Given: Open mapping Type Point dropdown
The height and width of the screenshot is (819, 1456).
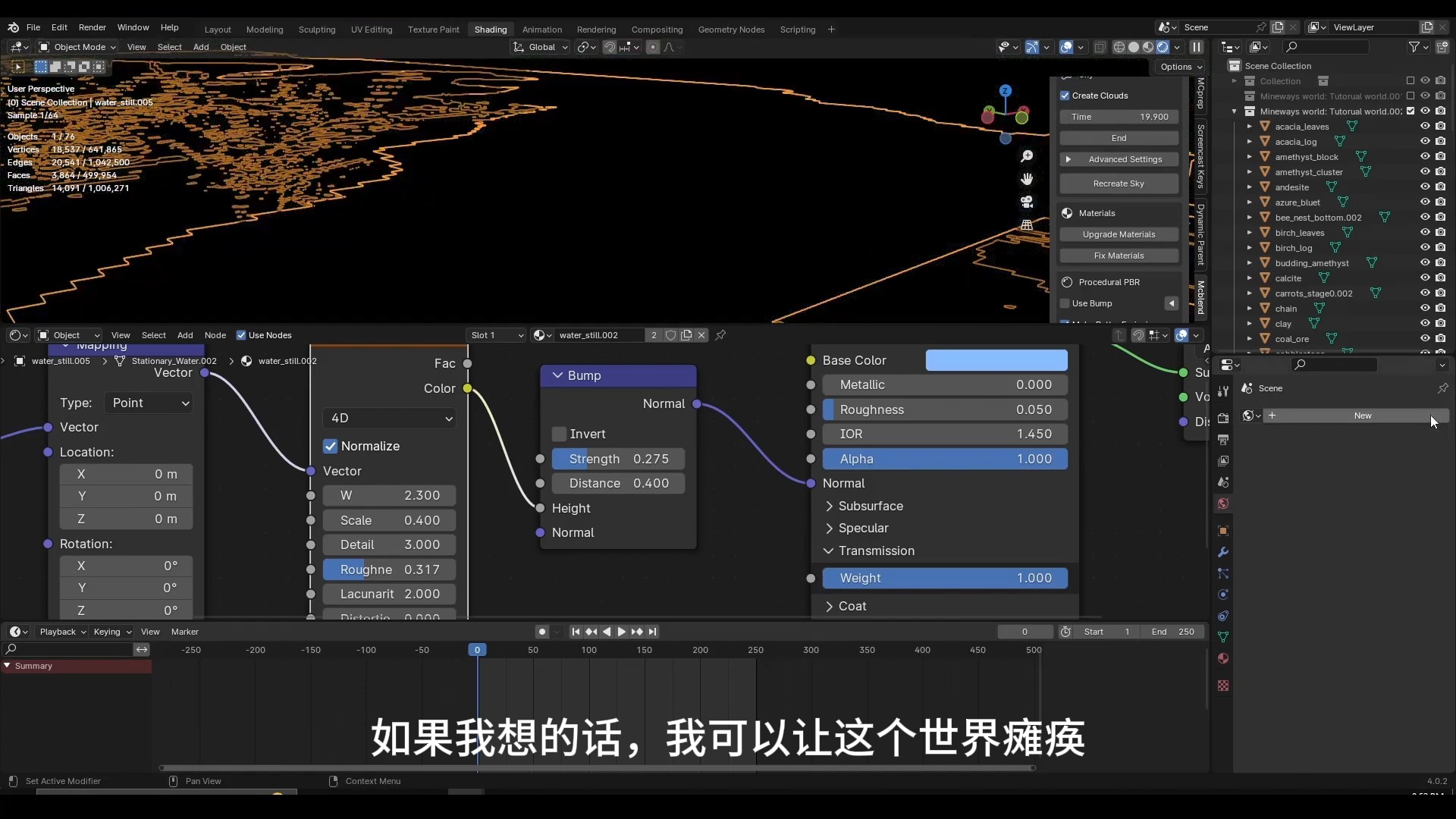Looking at the screenshot, I should 149,403.
